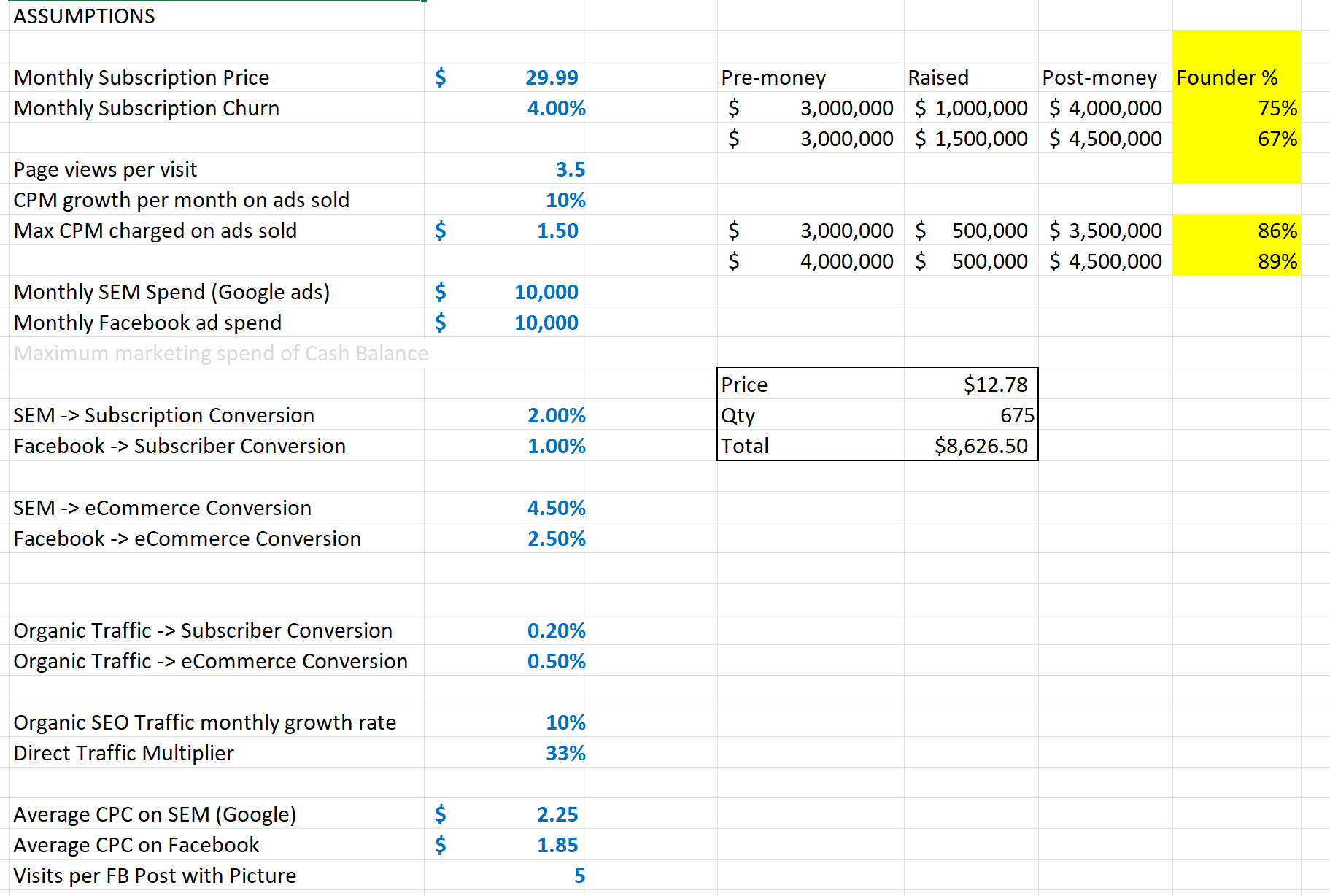The height and width of the screenshot is (896, 1330).
Task: Click the 1.50 max CPM value
Action: point(506,230)
